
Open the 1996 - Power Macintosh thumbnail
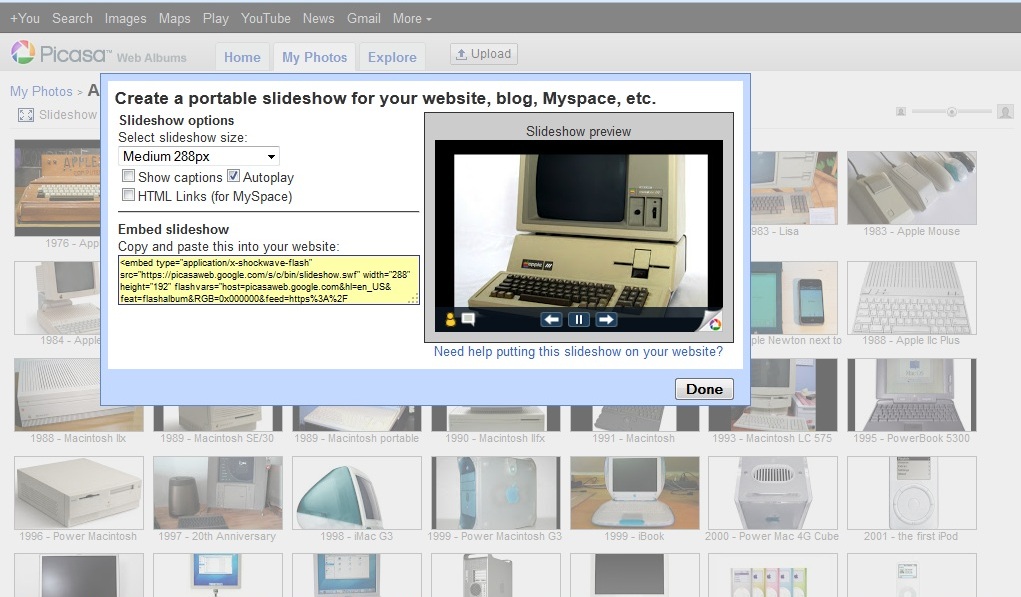79,493
